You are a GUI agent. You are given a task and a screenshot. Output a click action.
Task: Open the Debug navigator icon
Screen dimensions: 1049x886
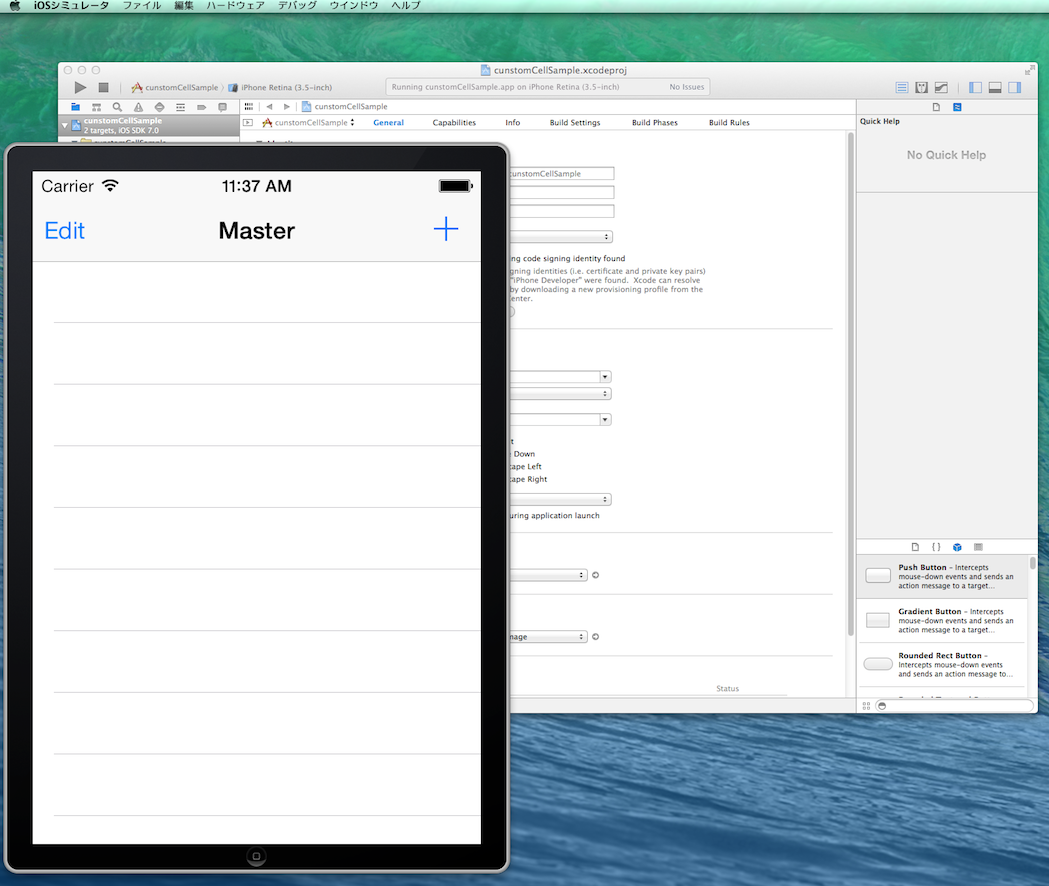pyautogui.click(x=180, y=107)
